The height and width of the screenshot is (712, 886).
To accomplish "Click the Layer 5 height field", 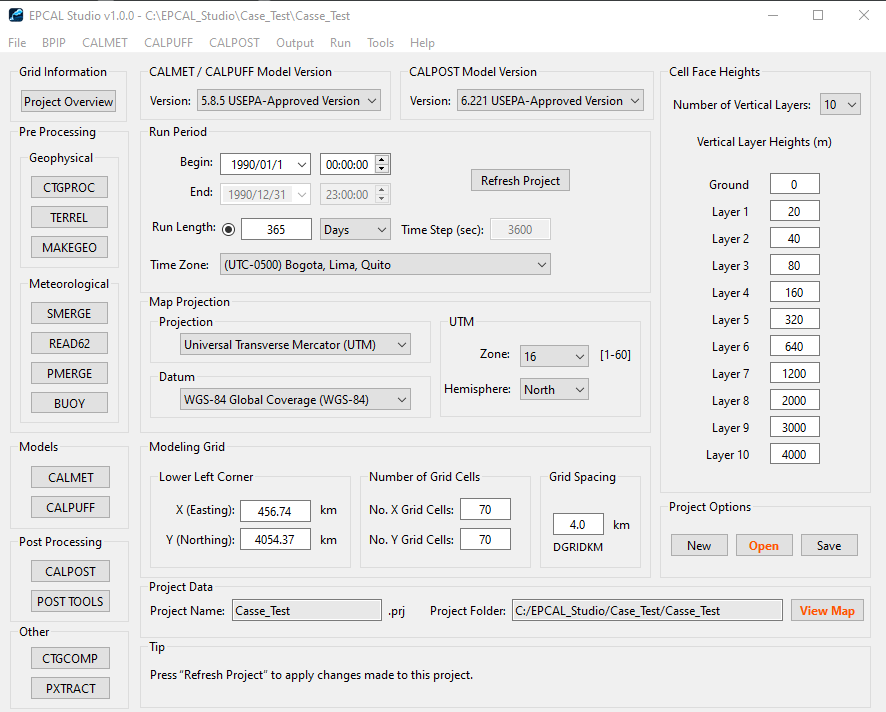I will pyautogui.click(x=794, y=319).
